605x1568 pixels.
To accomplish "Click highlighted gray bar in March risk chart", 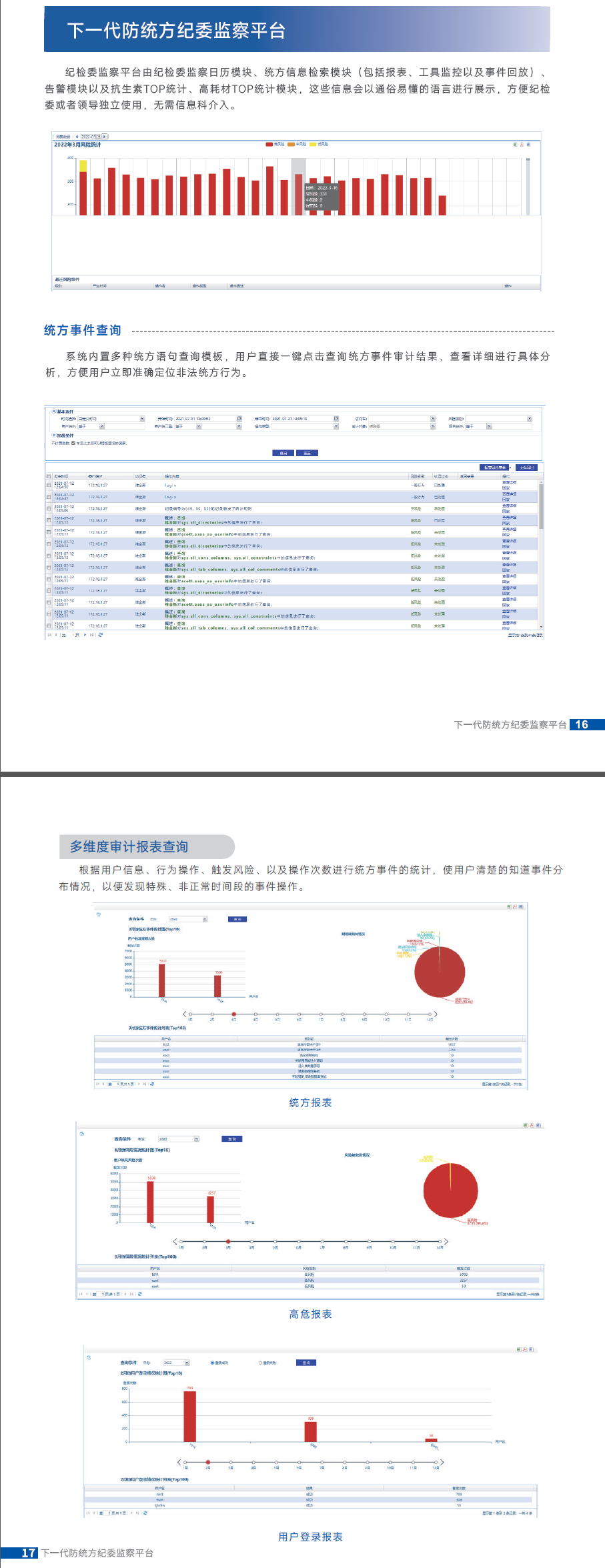I will pos(299,187).
